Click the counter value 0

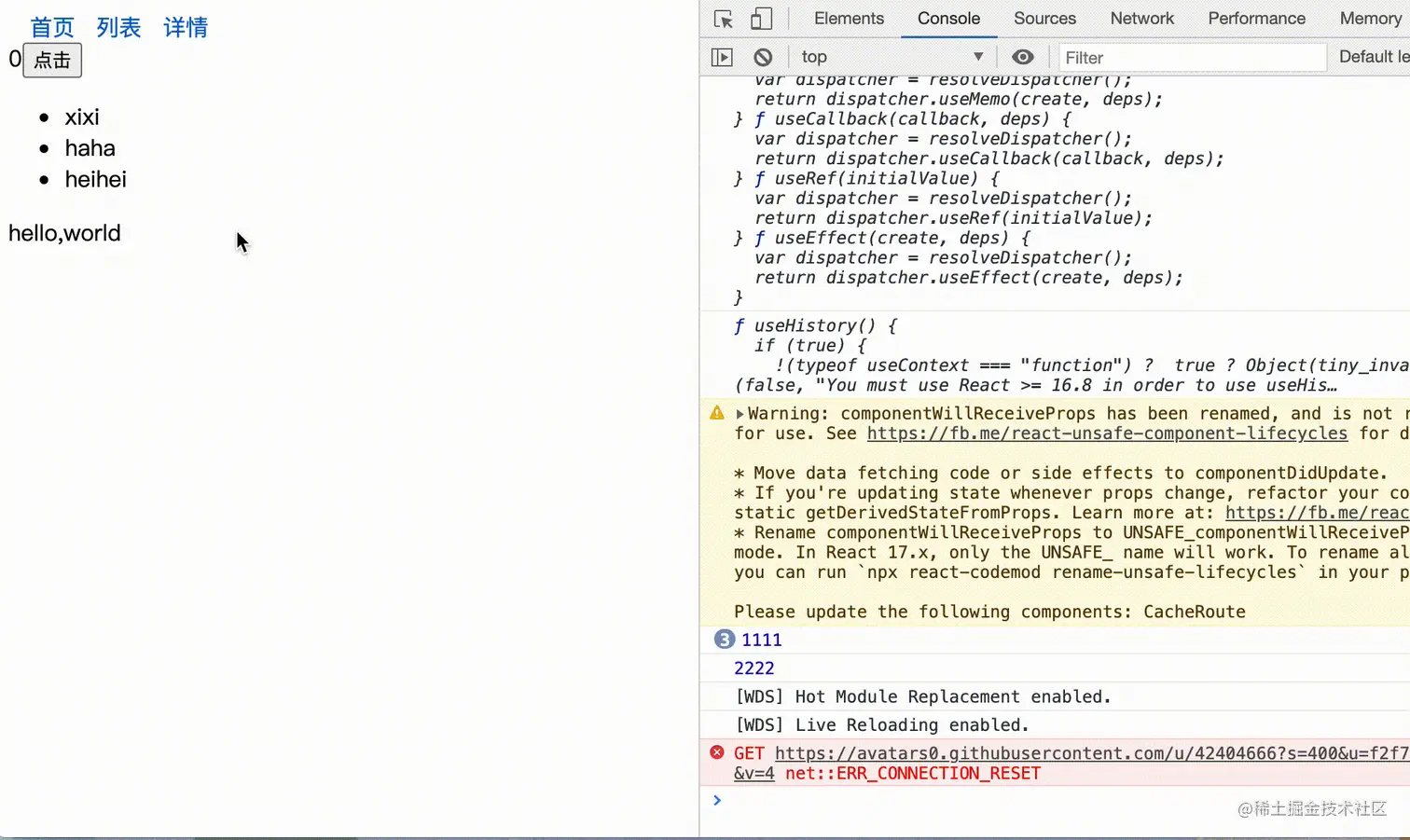(15, 60)
